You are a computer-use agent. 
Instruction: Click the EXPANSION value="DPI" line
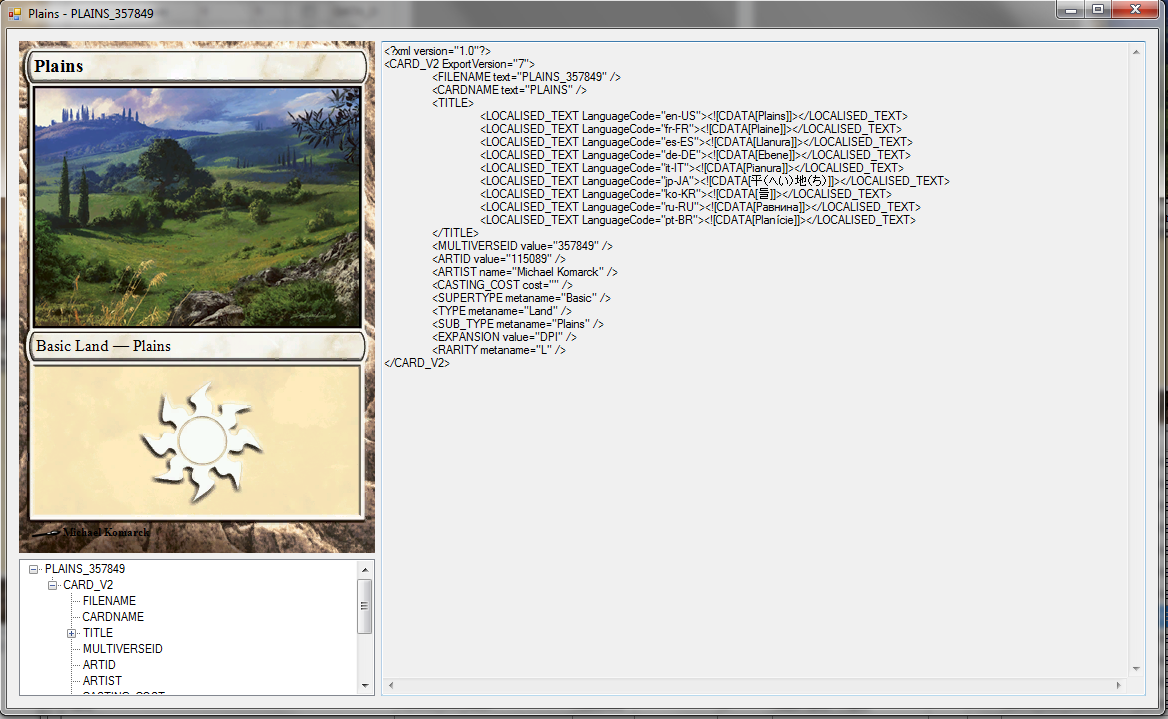click(x=504, y=338)
